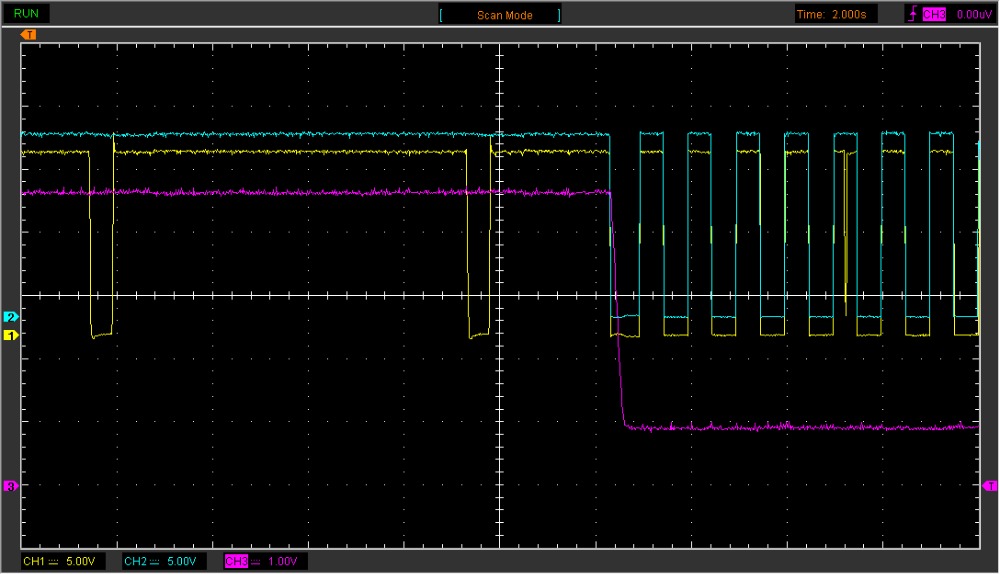
Task: Click the CH2 DC coupling icon
Action: click(x=156, y=562)
